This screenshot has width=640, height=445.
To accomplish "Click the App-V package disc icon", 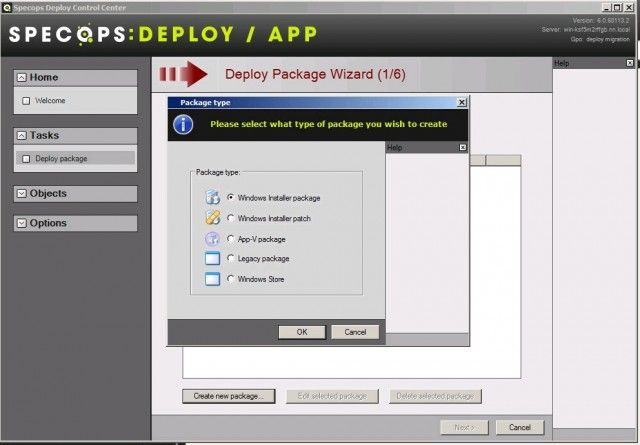I will click(x=212, y=238).
